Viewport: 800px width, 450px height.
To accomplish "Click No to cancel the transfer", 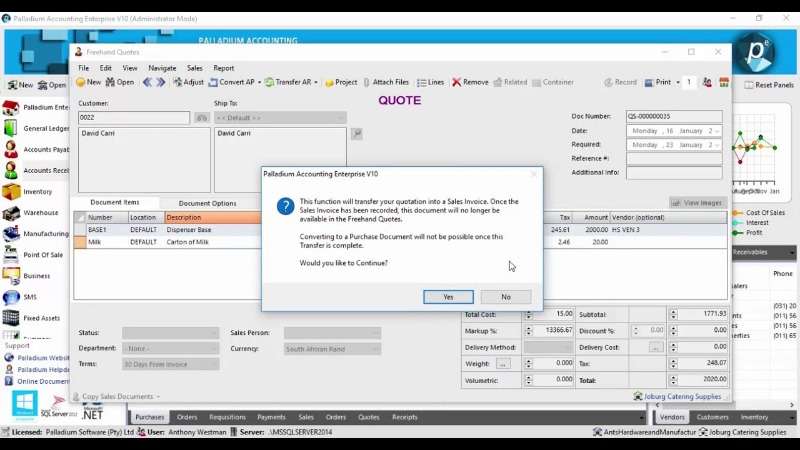I will pos(505,297).
